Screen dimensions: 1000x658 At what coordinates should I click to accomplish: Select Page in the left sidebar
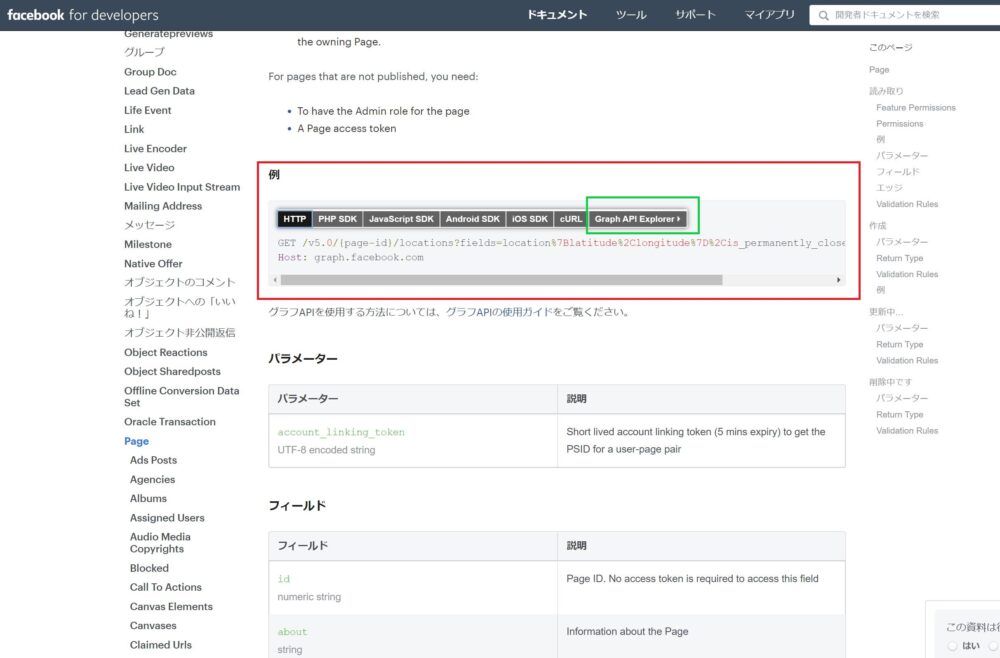click(136, 440)
